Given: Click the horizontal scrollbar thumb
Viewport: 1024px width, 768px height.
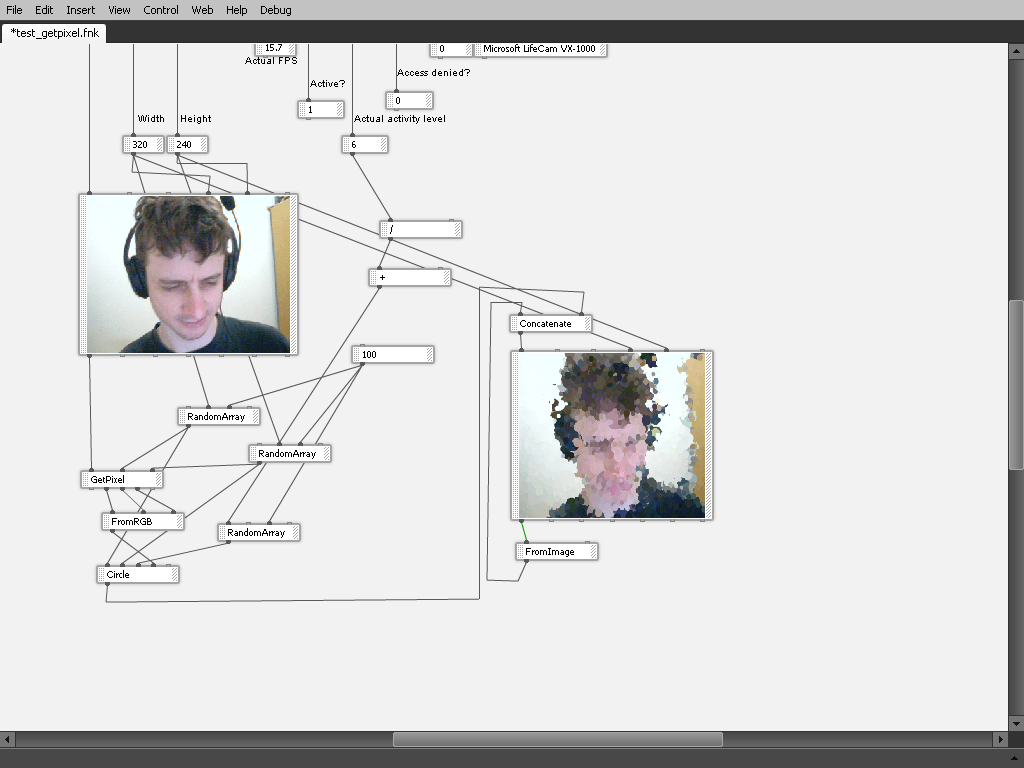Looking at the screenshot, I should 558,739.
